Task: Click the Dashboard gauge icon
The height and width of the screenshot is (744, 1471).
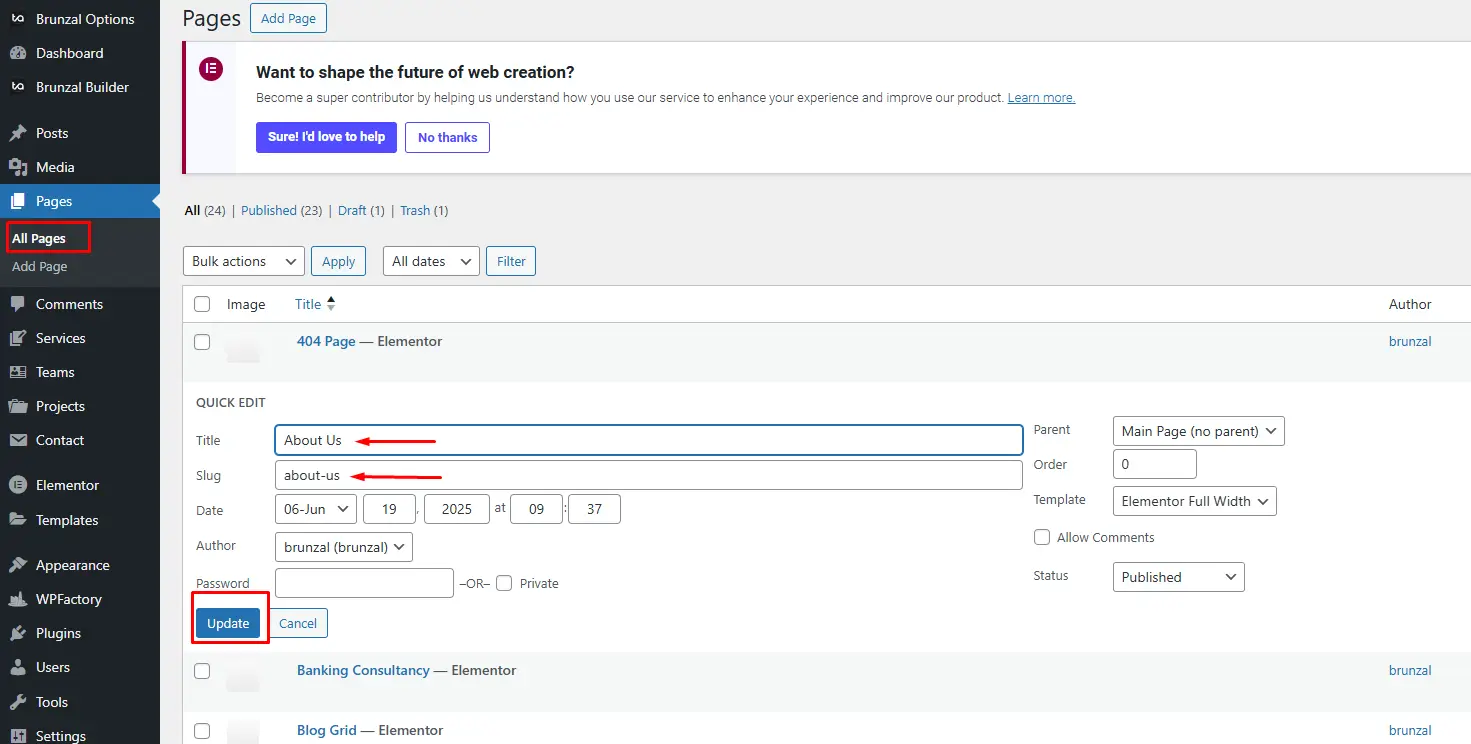Action: (17, 53)
